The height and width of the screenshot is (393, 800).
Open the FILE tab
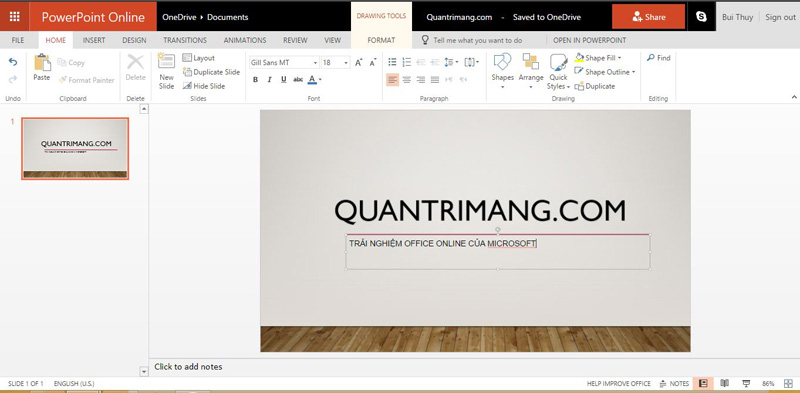18,40
